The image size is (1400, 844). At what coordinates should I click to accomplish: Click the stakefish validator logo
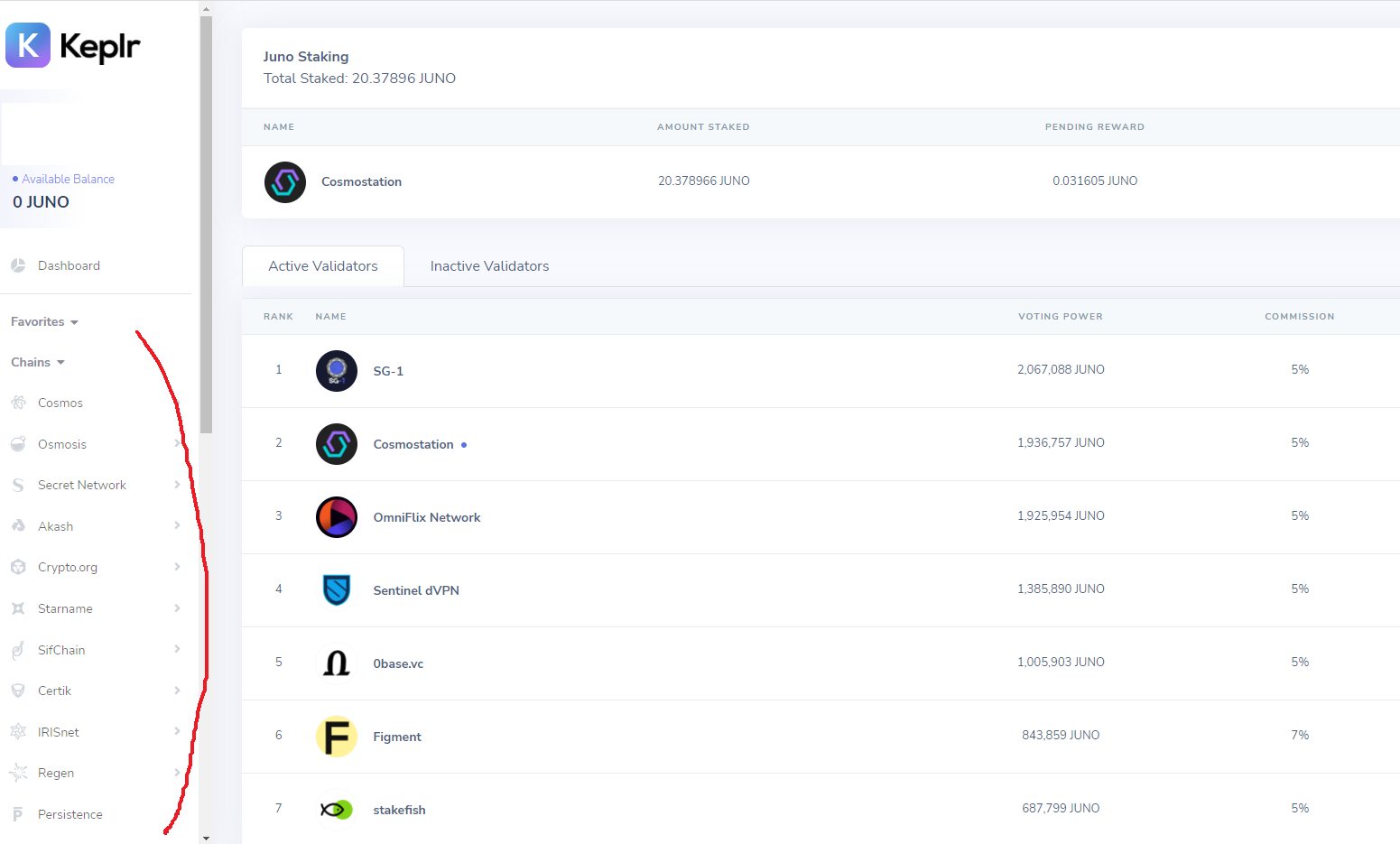(337, 810)
